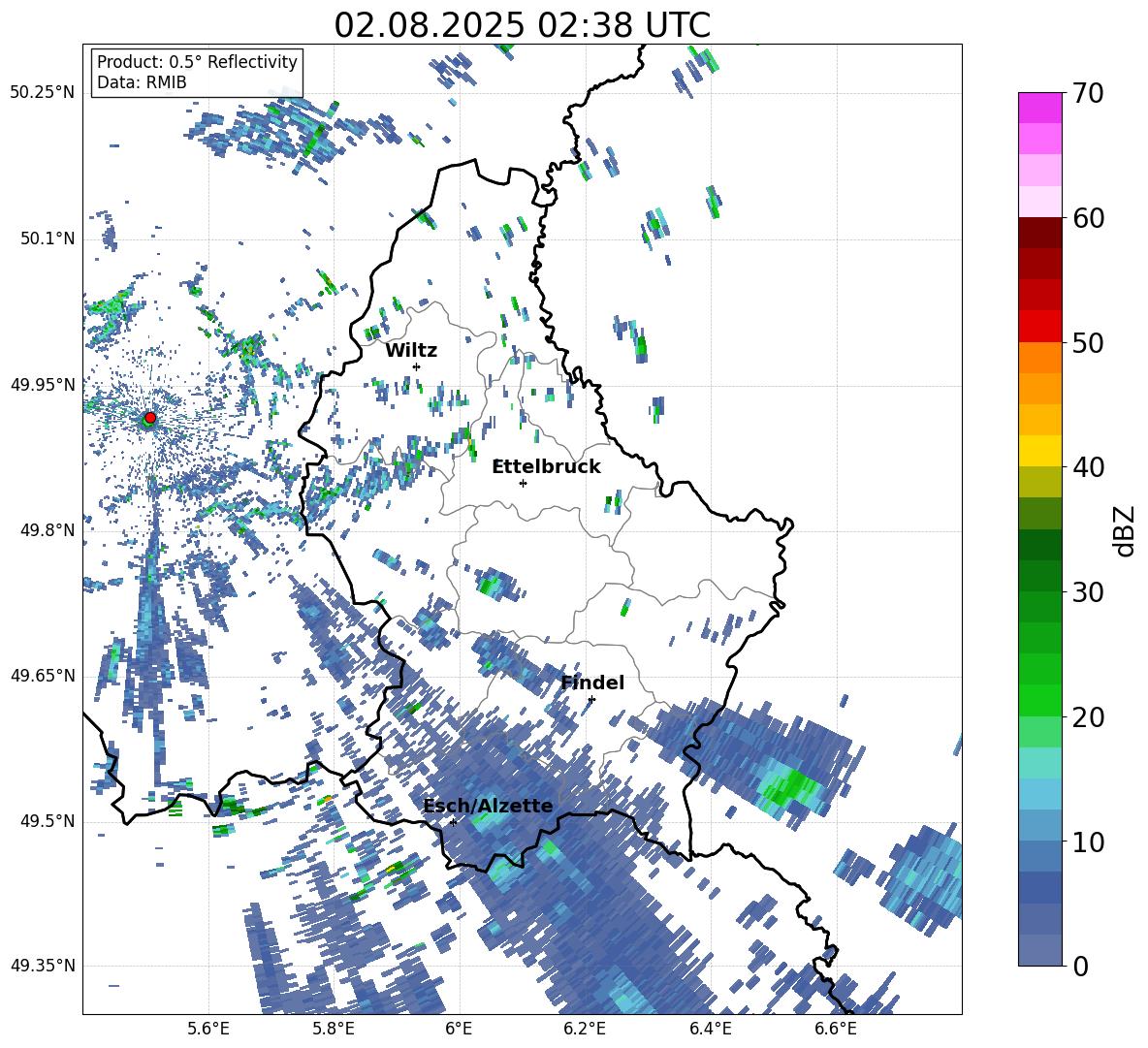
Task: Click the 49.35°N latitude label
Action: (43, 966)
